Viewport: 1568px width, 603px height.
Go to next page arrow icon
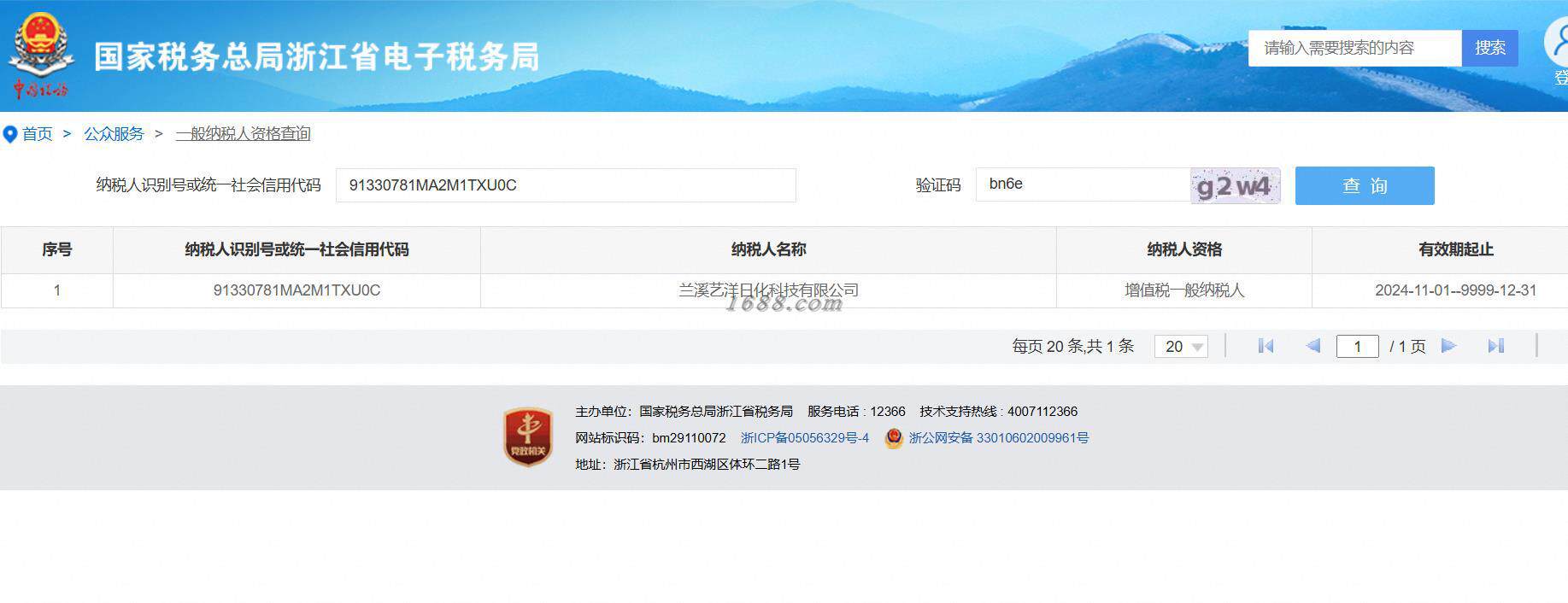pos(1448,346)
